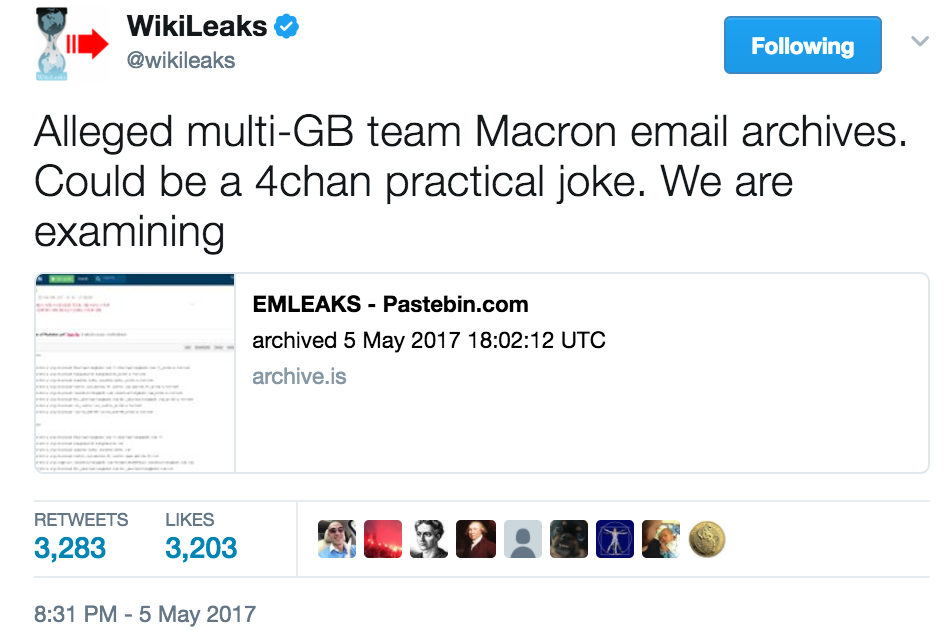Viewport: 952px width, 630px height.
Task: Click the gold coin avatar
Action: (707, 539)
